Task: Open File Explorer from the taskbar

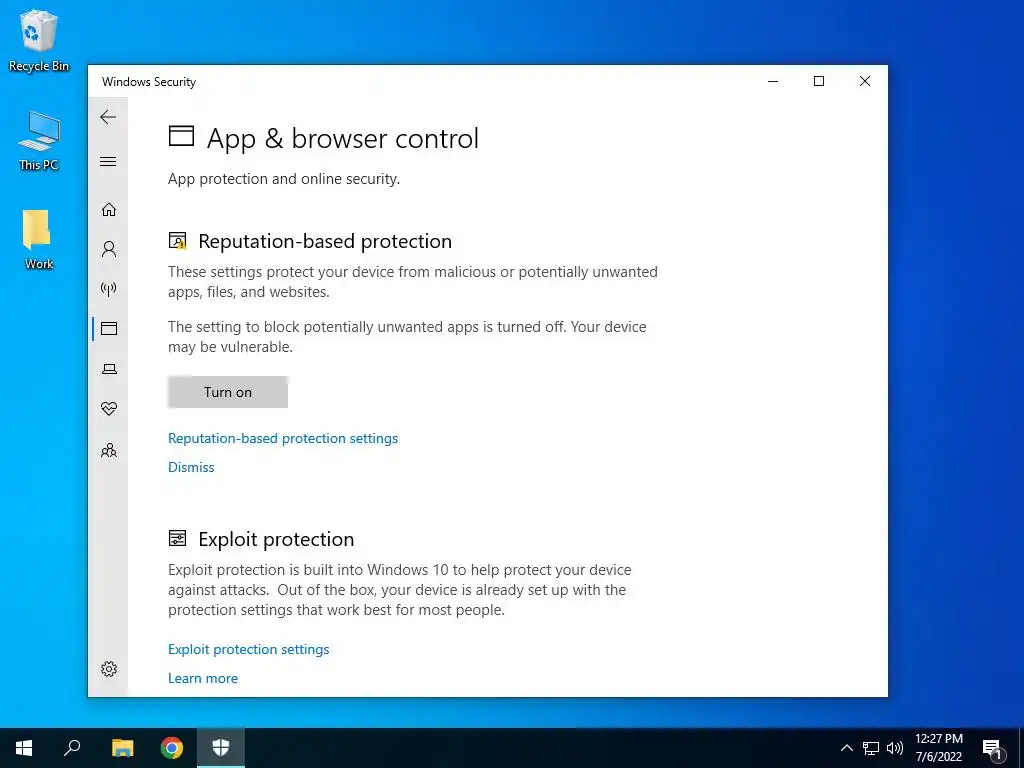Action: tap(122, 748)
